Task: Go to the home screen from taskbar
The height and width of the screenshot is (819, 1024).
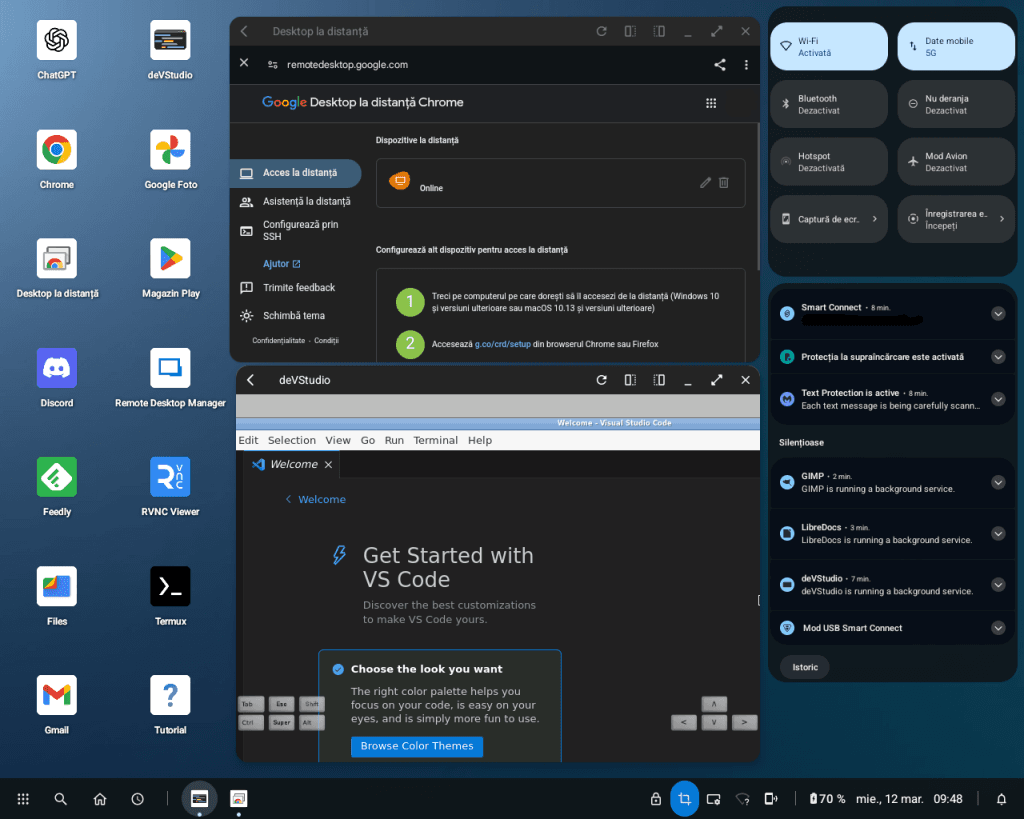Action: [x=100, y=799]
